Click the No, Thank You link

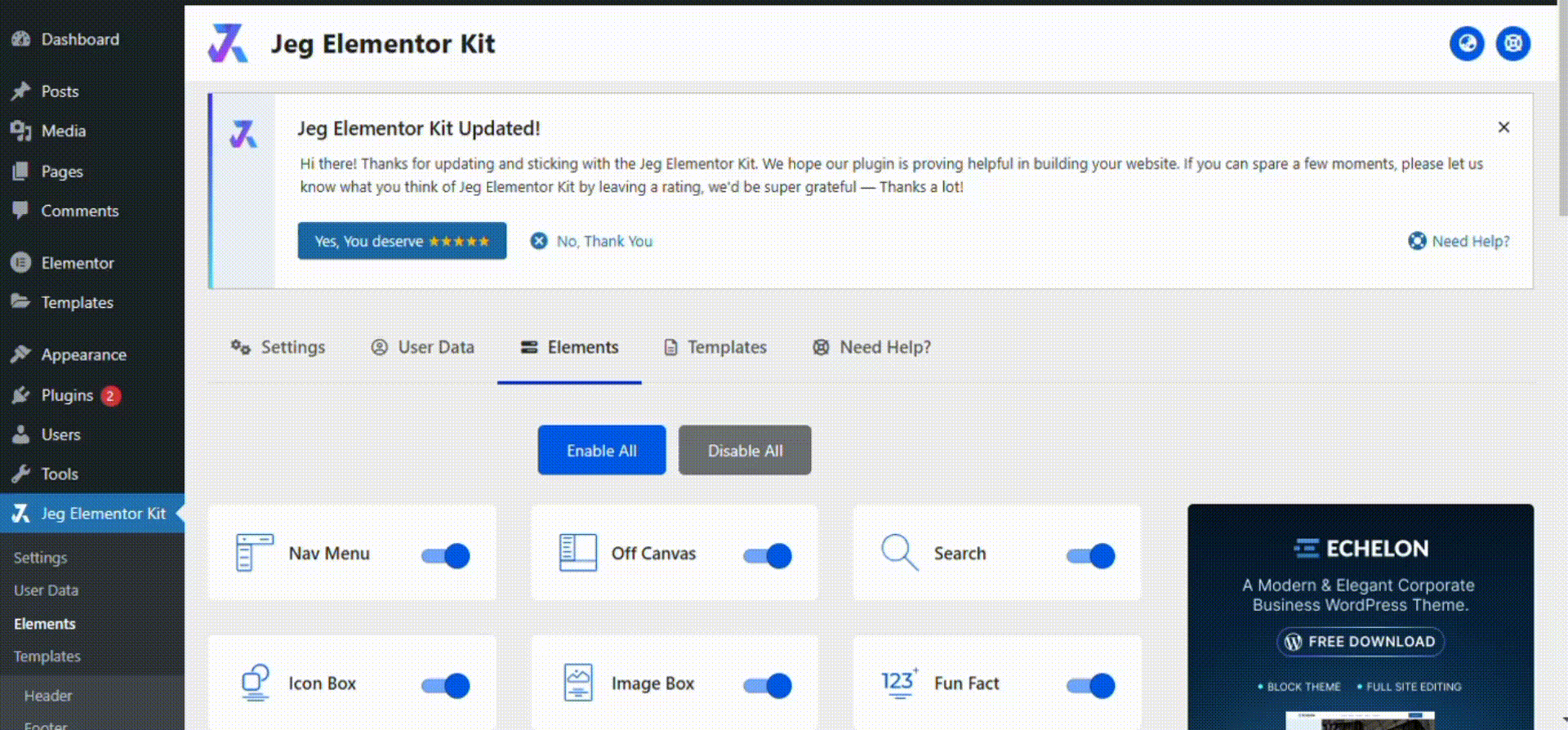point(592,241)
